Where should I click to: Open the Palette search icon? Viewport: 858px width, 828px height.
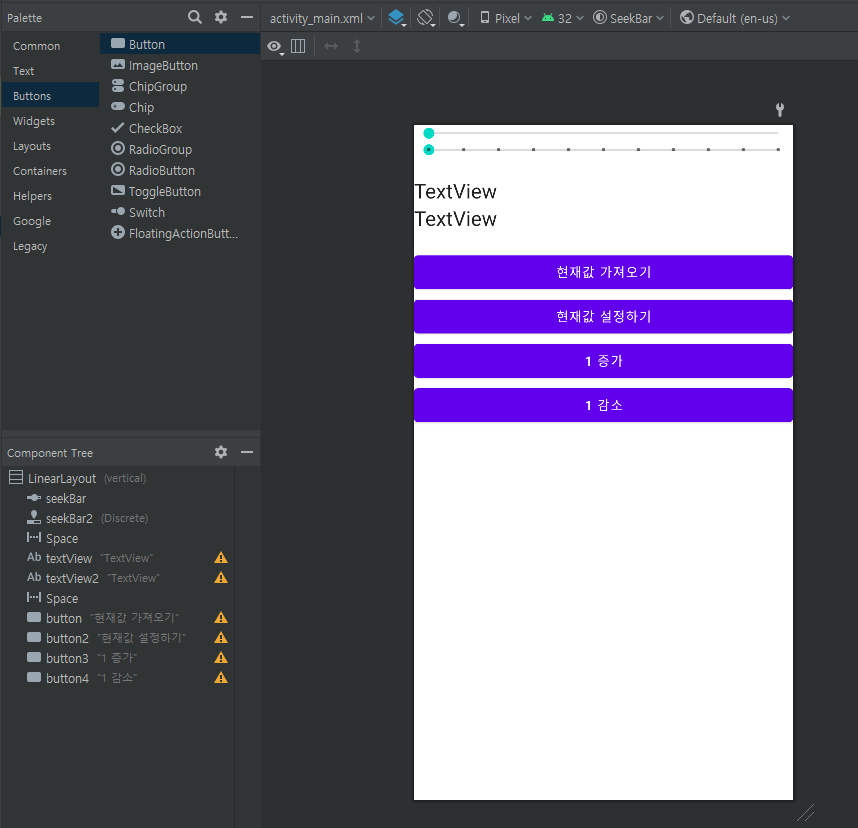(x=194, y=17)
